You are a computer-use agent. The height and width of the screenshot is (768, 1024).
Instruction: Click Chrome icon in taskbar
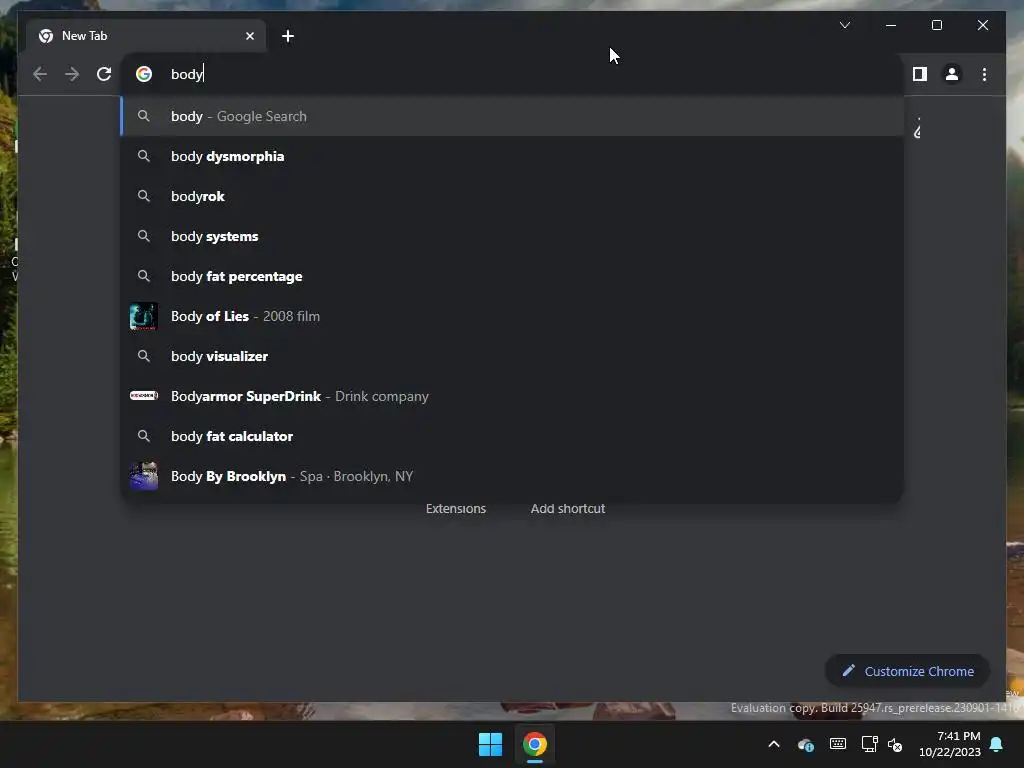coord(535,744)
